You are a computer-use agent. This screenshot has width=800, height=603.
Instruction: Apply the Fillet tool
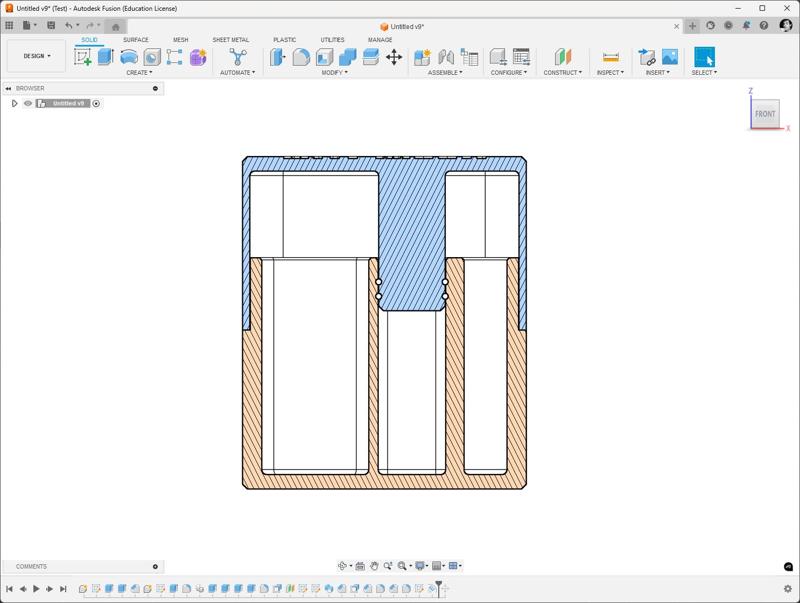[301, 57]
